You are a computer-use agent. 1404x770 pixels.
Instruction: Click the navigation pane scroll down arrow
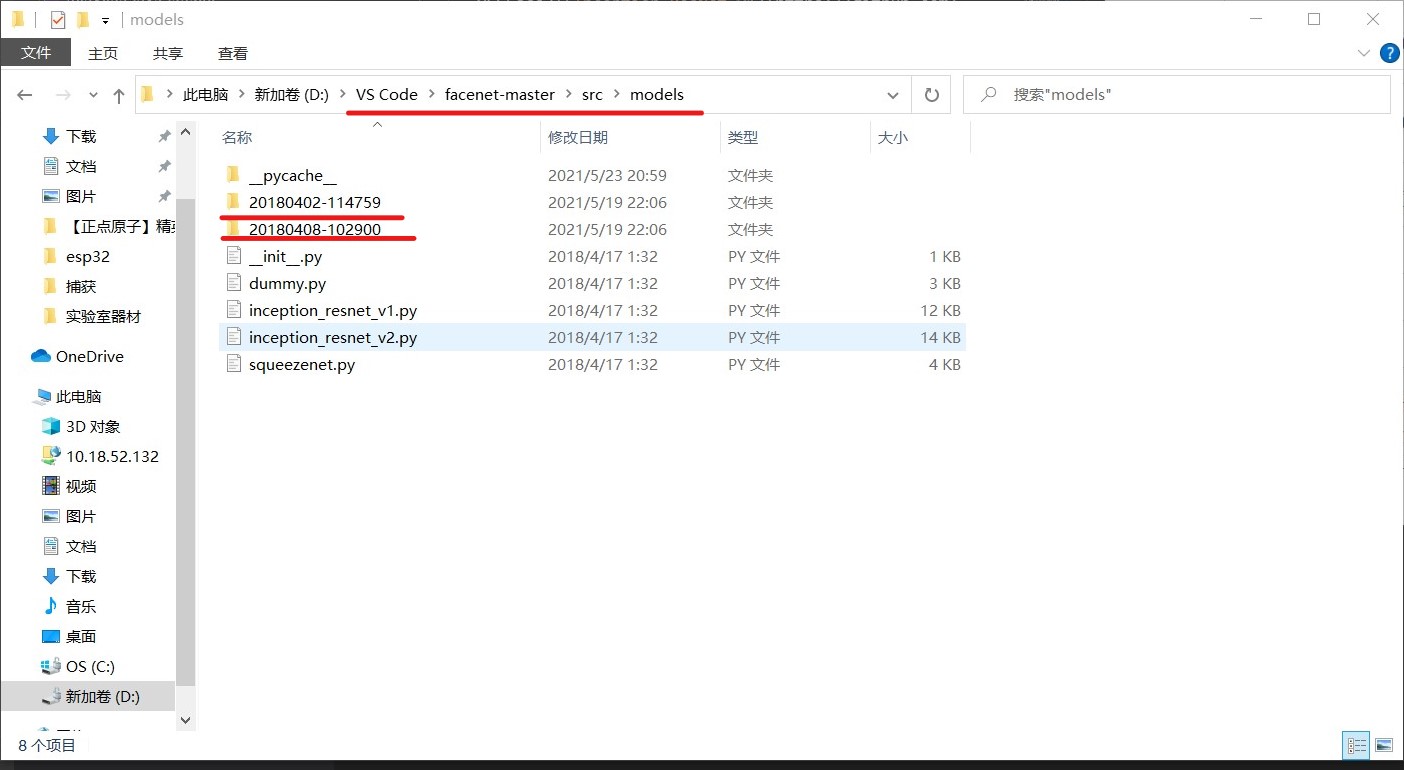pos(185,719)
